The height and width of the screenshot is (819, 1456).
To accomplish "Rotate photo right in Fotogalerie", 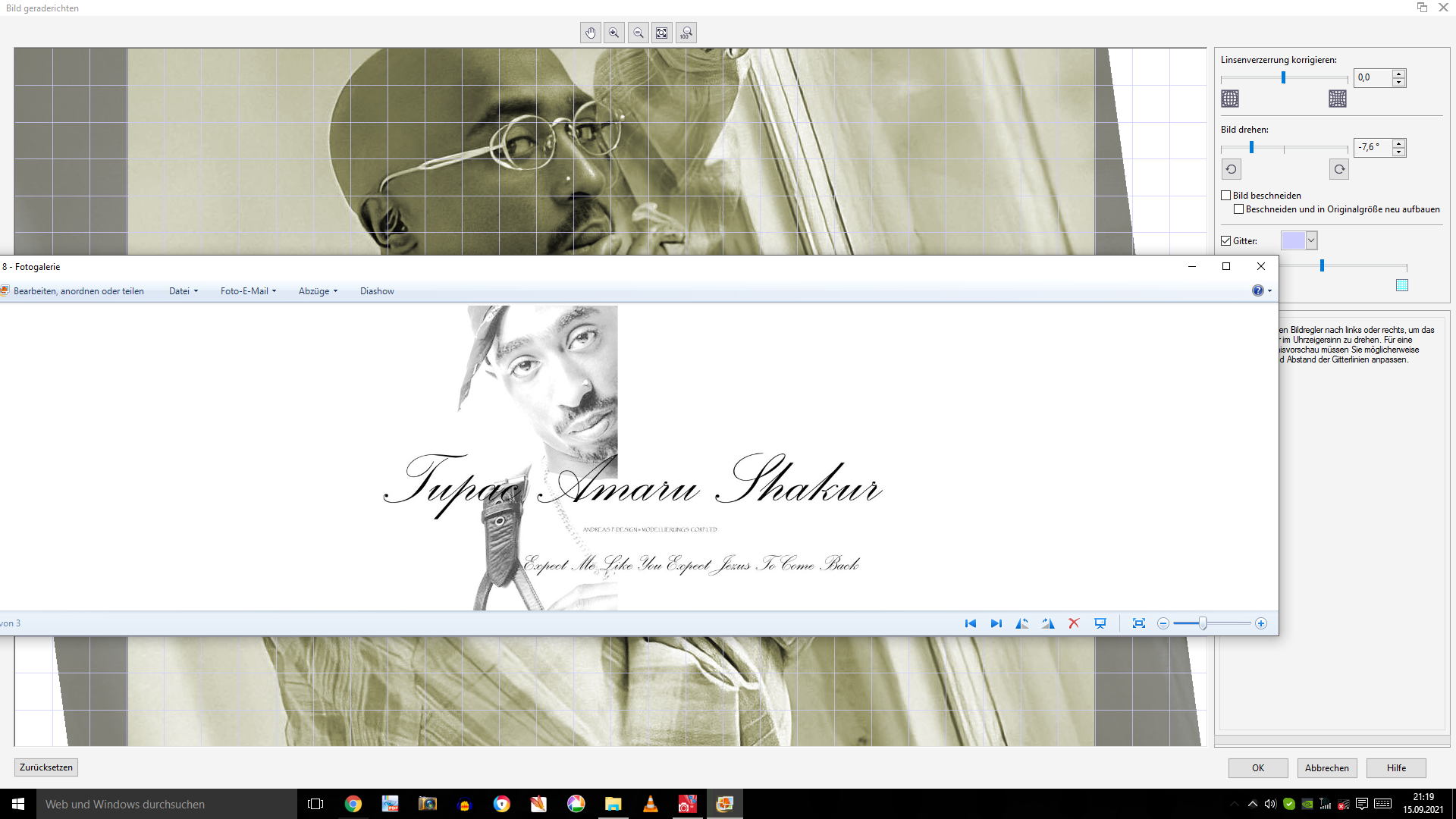I will 1048,623.
